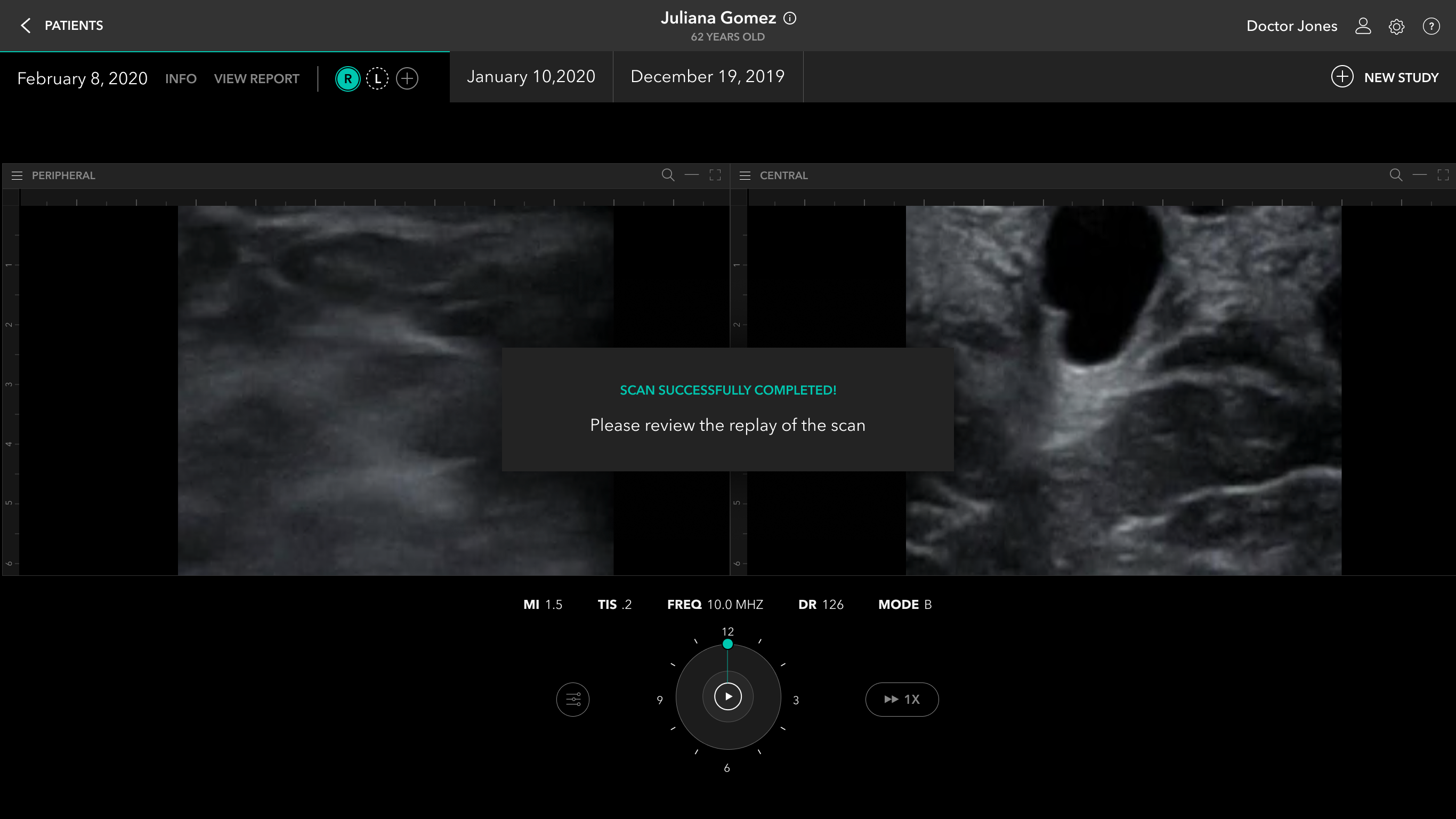Collapse the Peripheral panel with the minimize dash
Screen dimensions: 1456x819
(x=691, y=175)
